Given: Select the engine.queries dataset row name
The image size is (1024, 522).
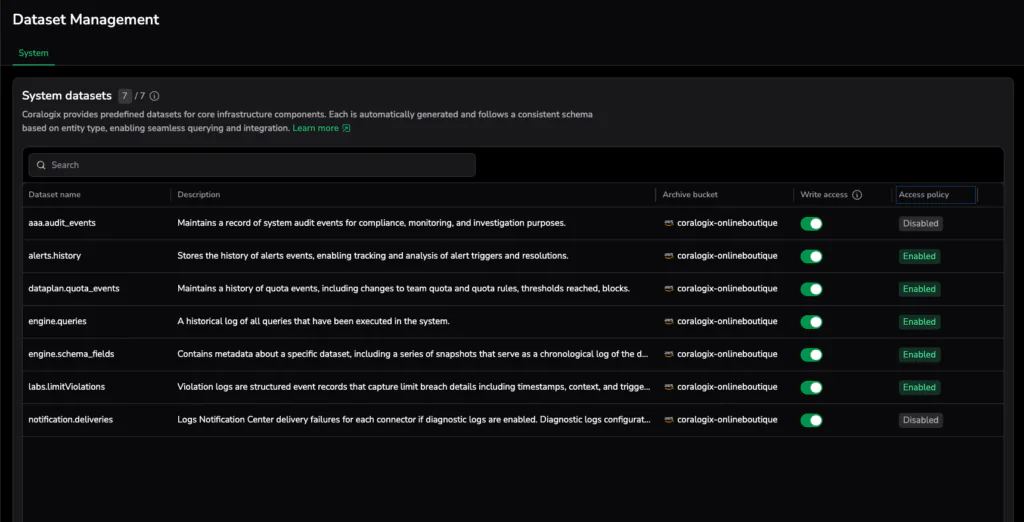Looking at the screenshot, I should coord(58,322).
